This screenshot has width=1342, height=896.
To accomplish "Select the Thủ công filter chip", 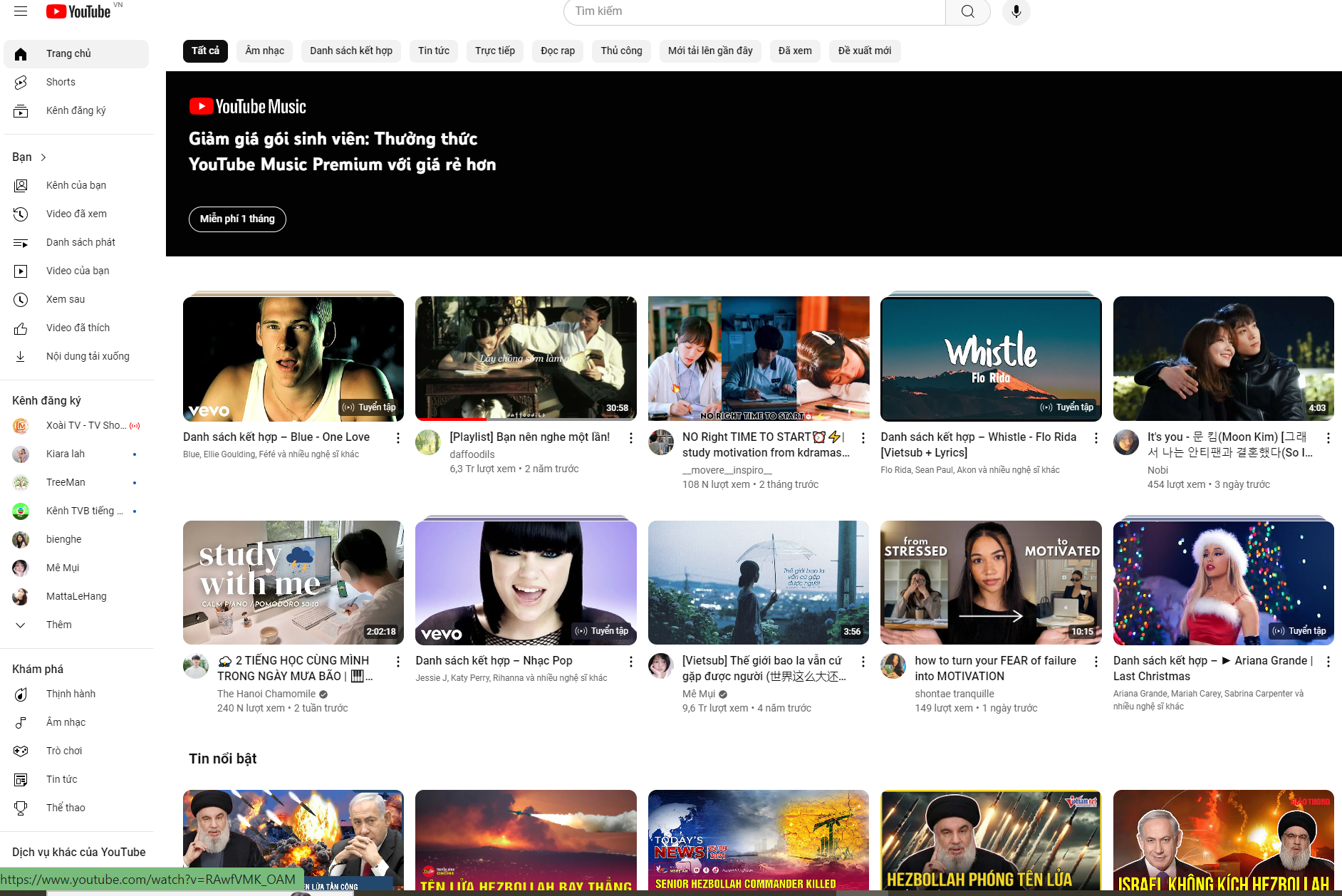I will [x=621, y=51].
